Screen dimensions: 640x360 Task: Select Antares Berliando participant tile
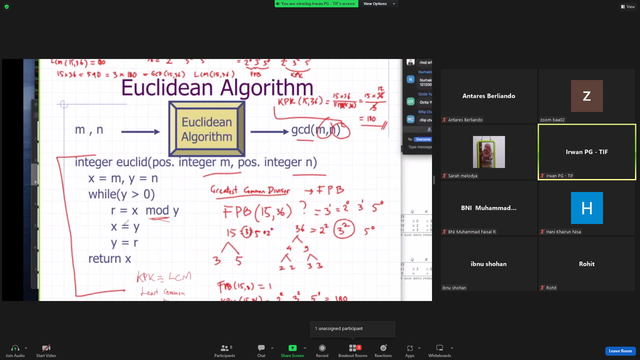tap(489, 96)
